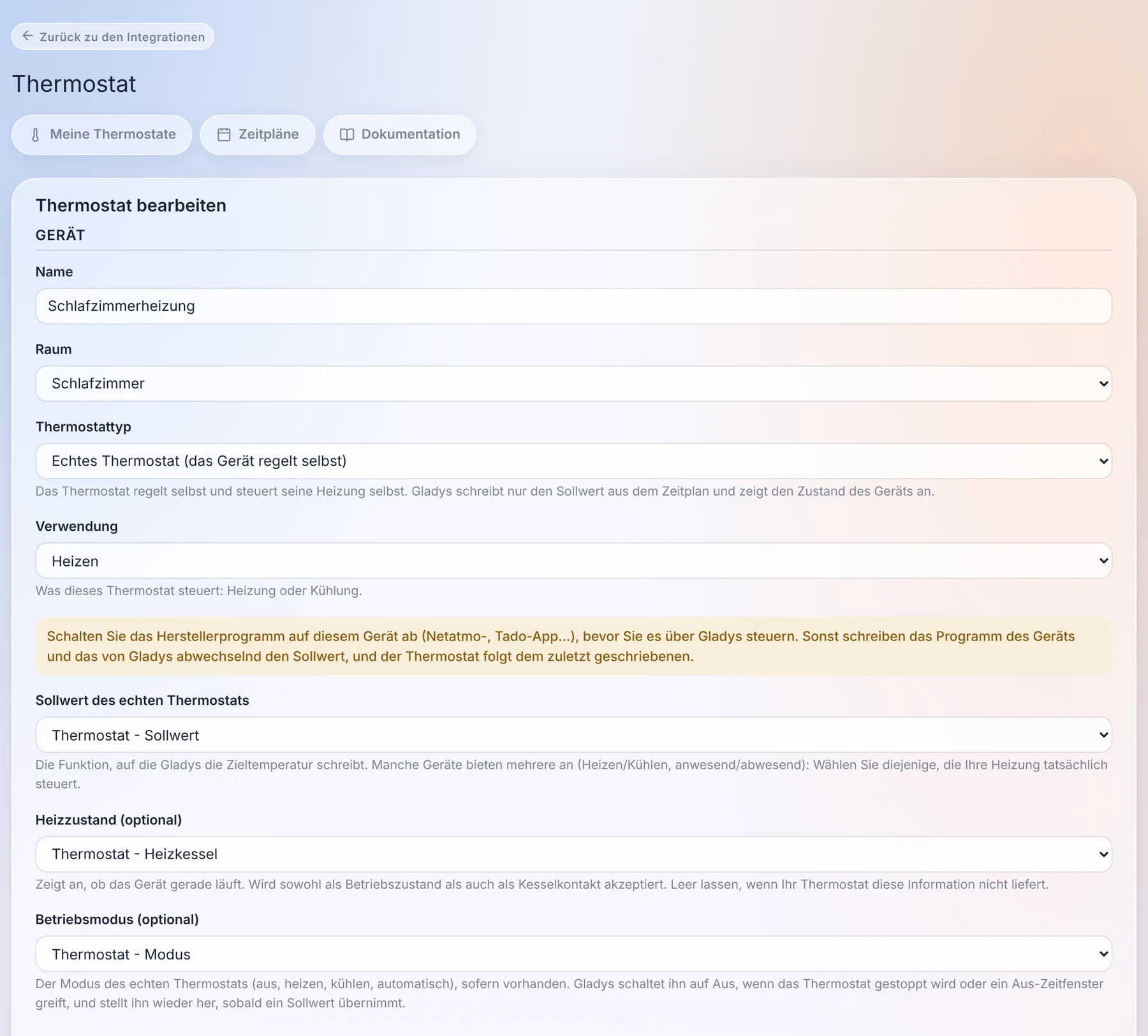Click the Verwendung label

coord(77,526)
